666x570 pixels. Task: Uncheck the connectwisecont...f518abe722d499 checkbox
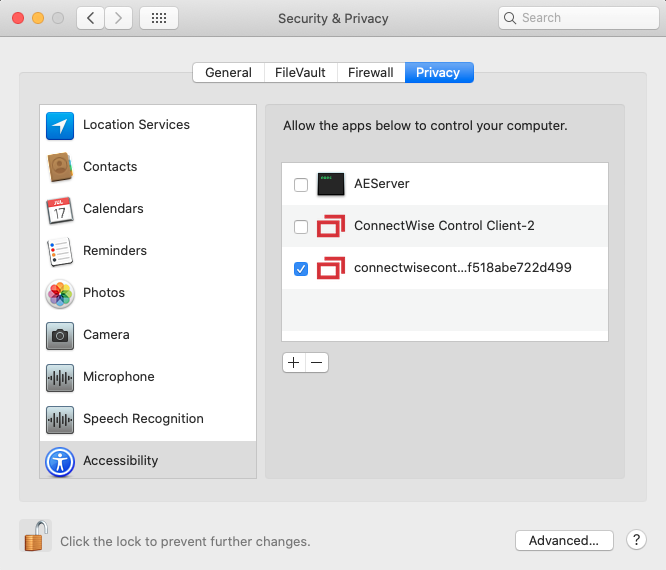point(301,269)
